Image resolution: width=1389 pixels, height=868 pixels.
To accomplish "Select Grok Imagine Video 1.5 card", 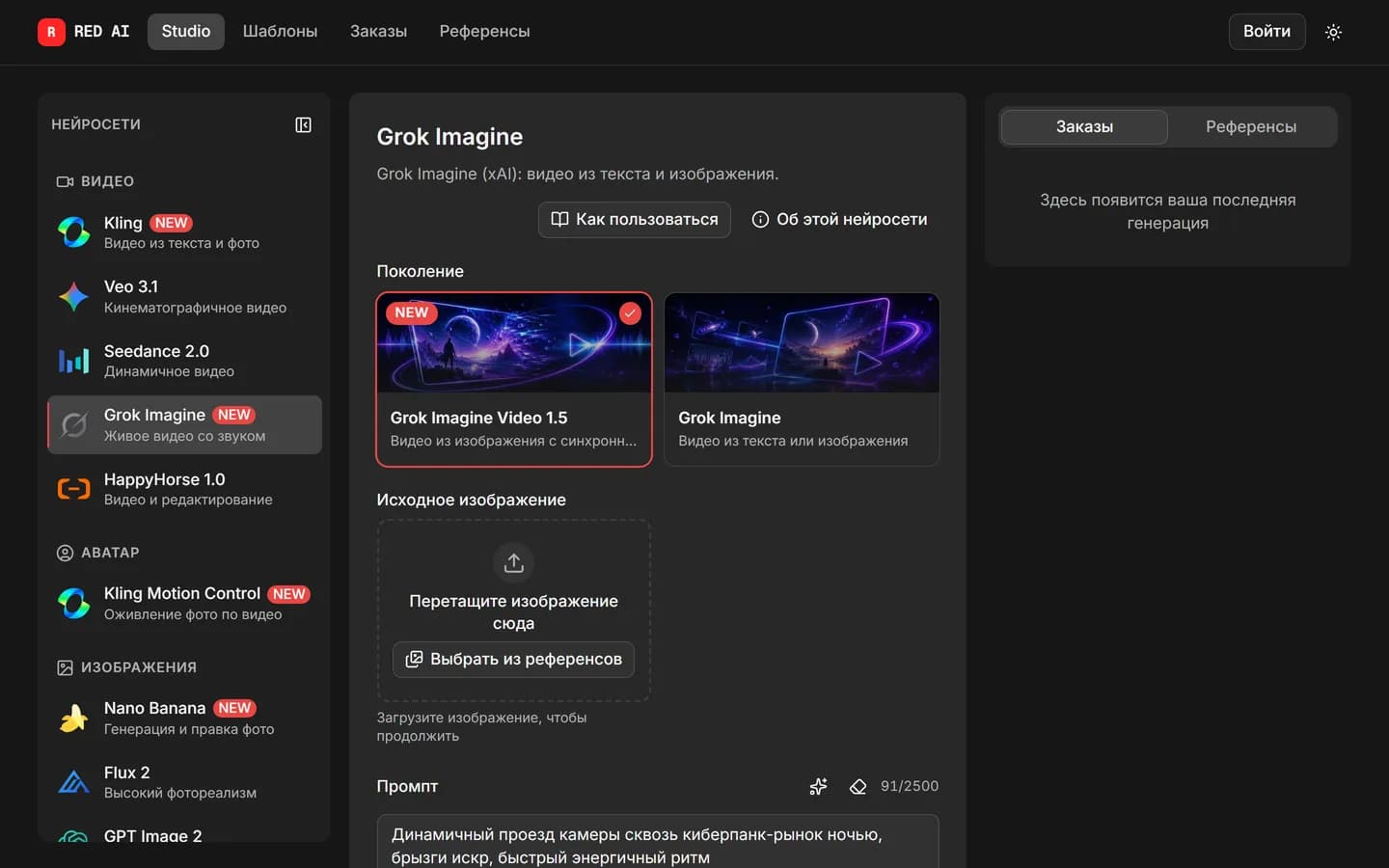I will (x=514, y=379).
